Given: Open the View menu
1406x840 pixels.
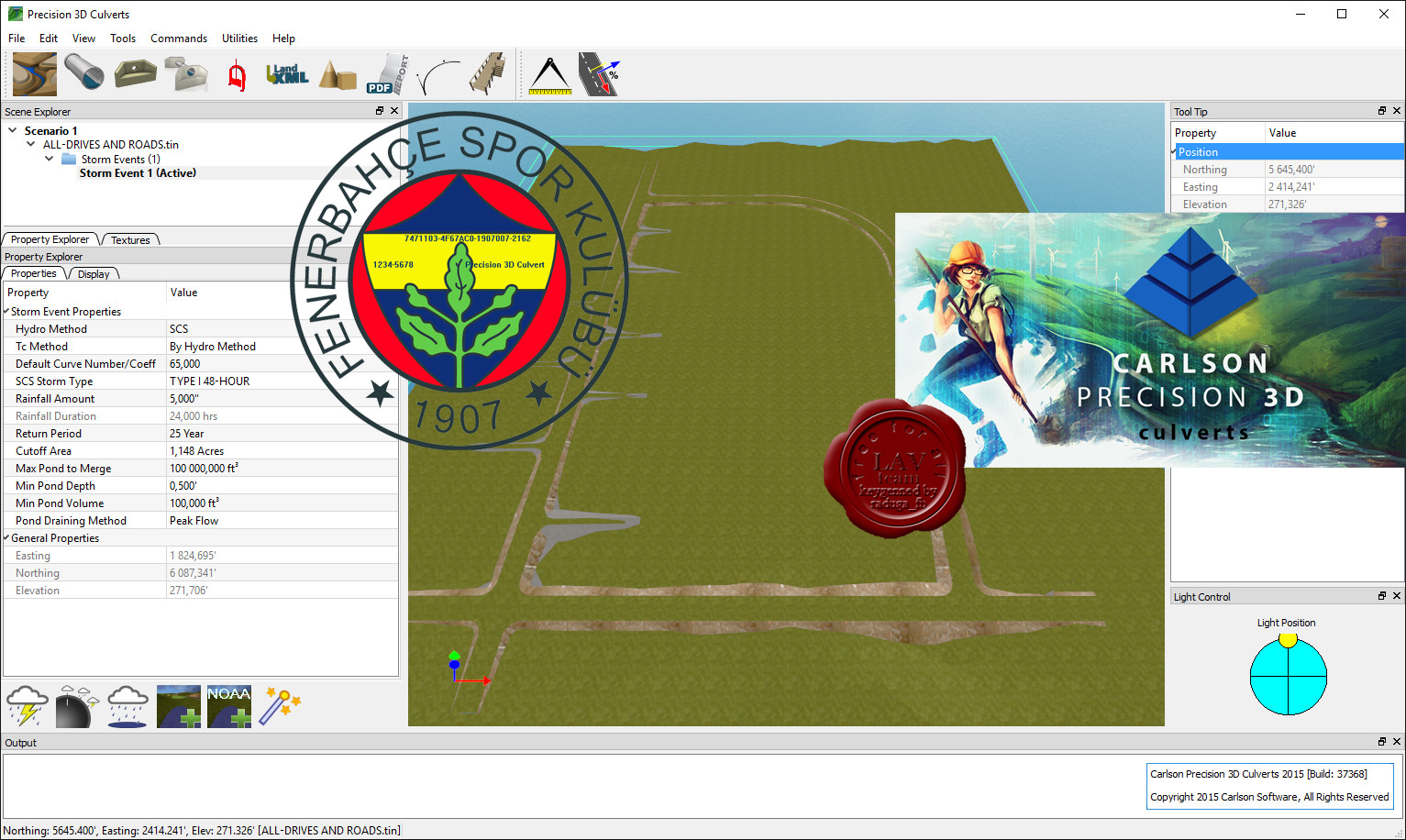Looking at the screenshot, I should click(x=83, y=38).
